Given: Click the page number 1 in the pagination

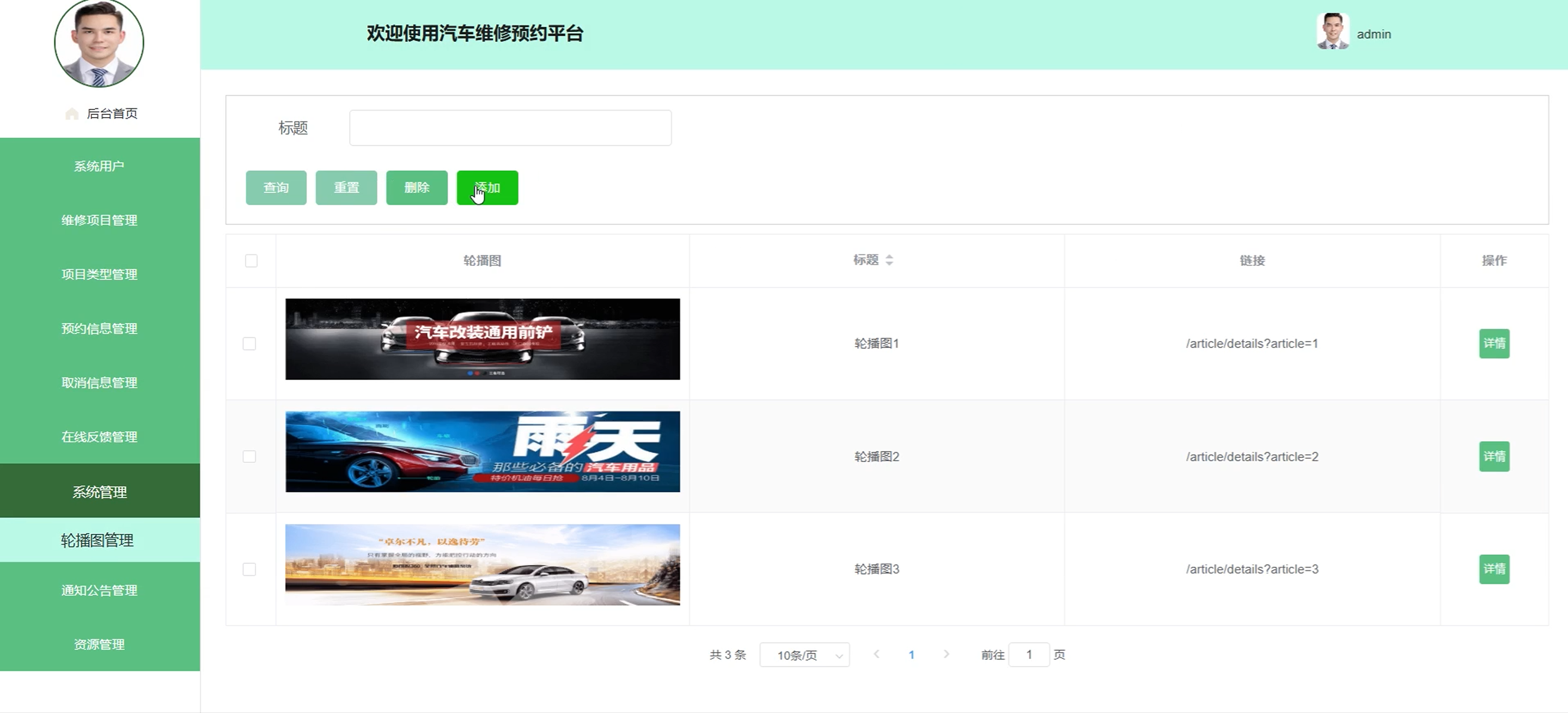Looking at the screenshot, I should [x=911, y=655].
